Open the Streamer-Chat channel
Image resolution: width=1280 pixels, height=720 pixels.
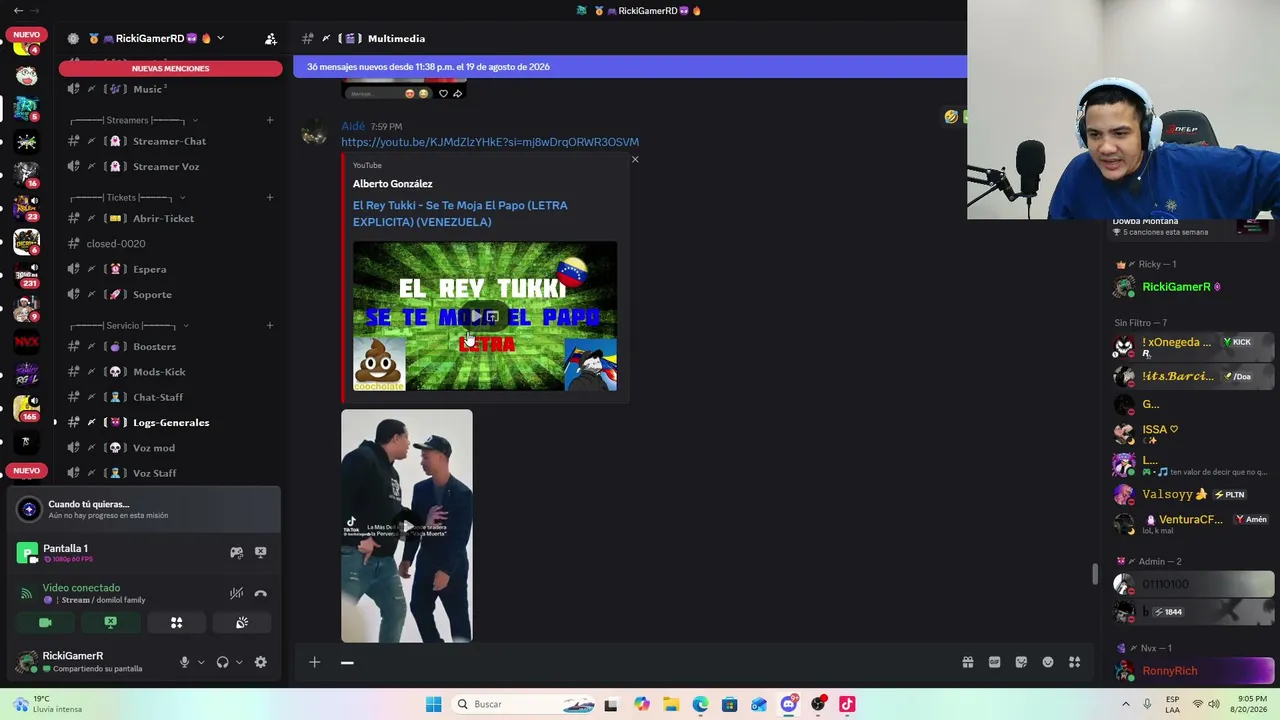170,141
